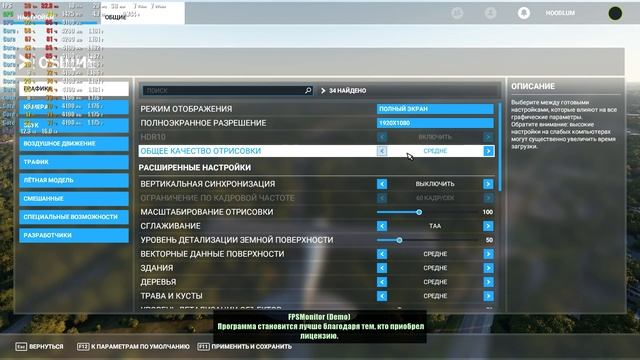Open Трафик settings category
This screenshot has width=640, height=360.
click(x=74, y=162)
